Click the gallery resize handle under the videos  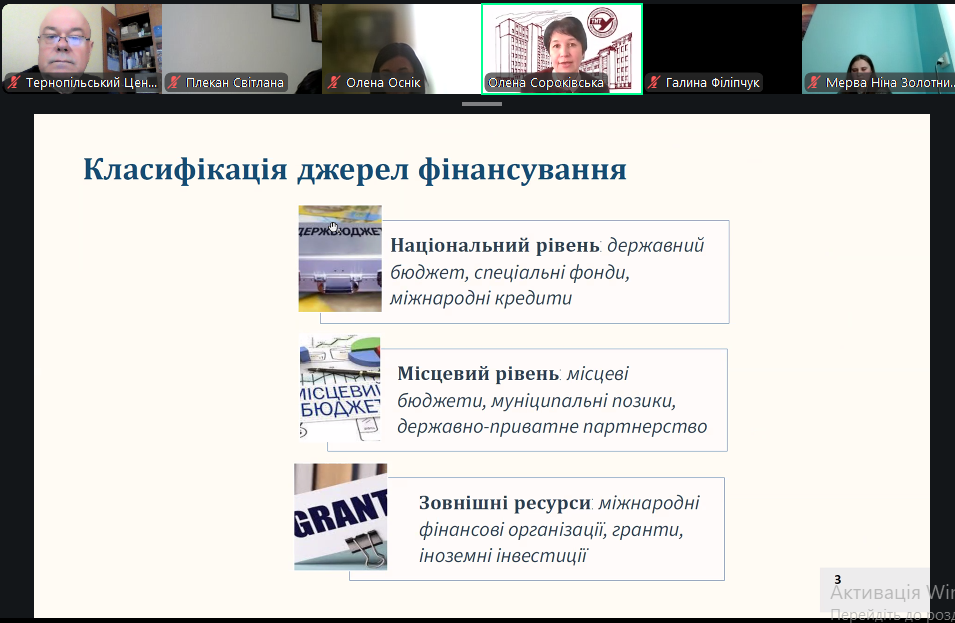point(481,103)
